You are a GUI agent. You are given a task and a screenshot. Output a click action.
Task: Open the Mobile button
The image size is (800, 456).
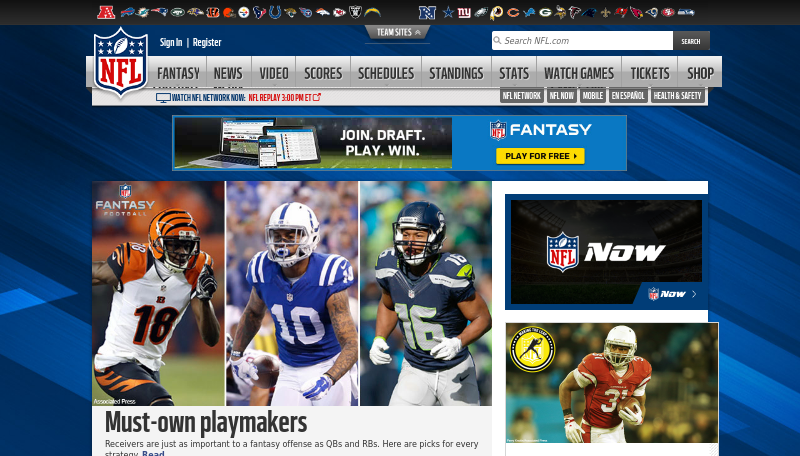tap(593, 95)
